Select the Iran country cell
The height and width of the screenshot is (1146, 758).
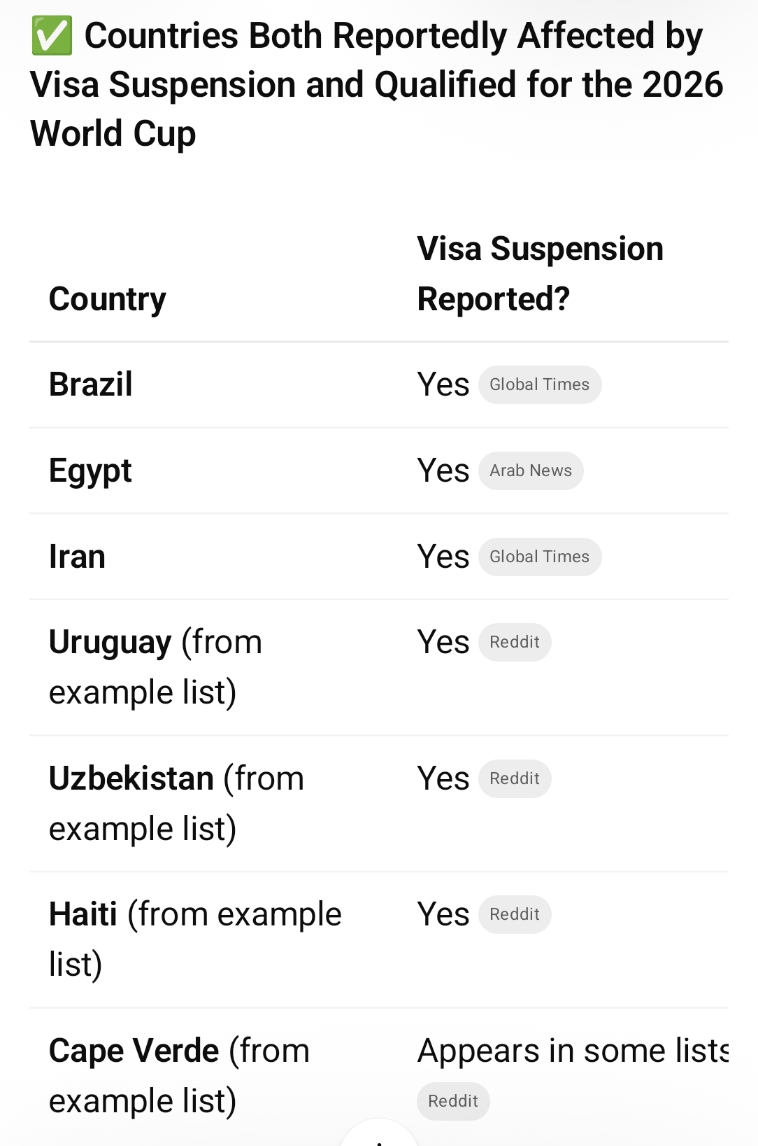pyautogui.click(x=77, y=557)
